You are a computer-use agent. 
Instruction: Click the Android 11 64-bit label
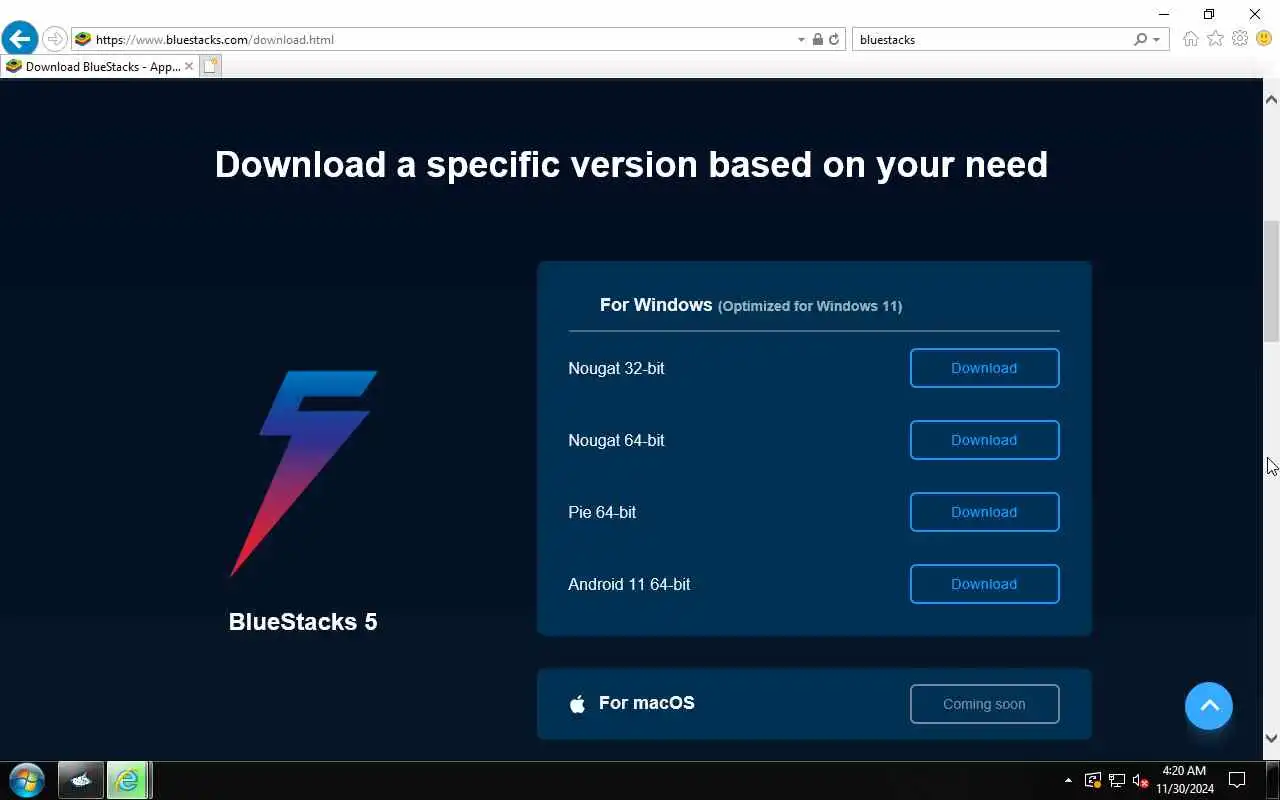(x=629, y=584)
